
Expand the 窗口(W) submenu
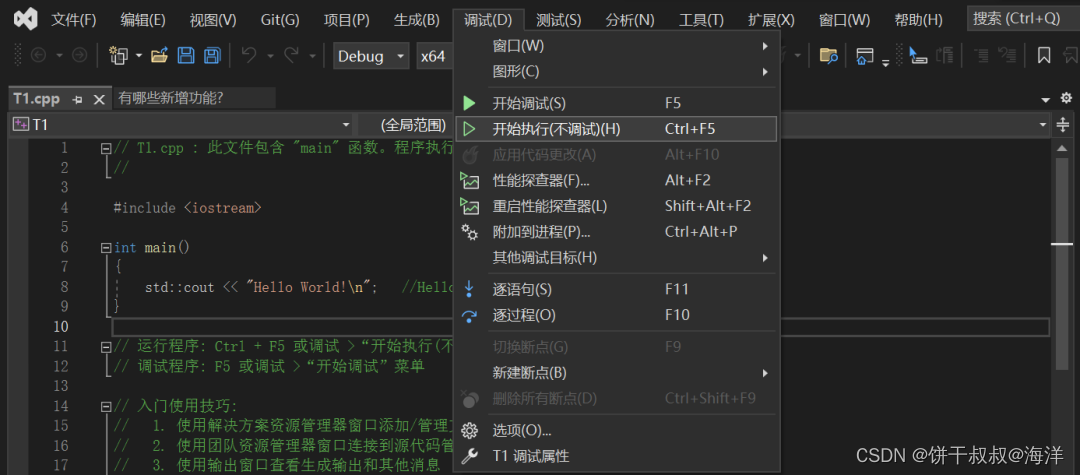616,46
